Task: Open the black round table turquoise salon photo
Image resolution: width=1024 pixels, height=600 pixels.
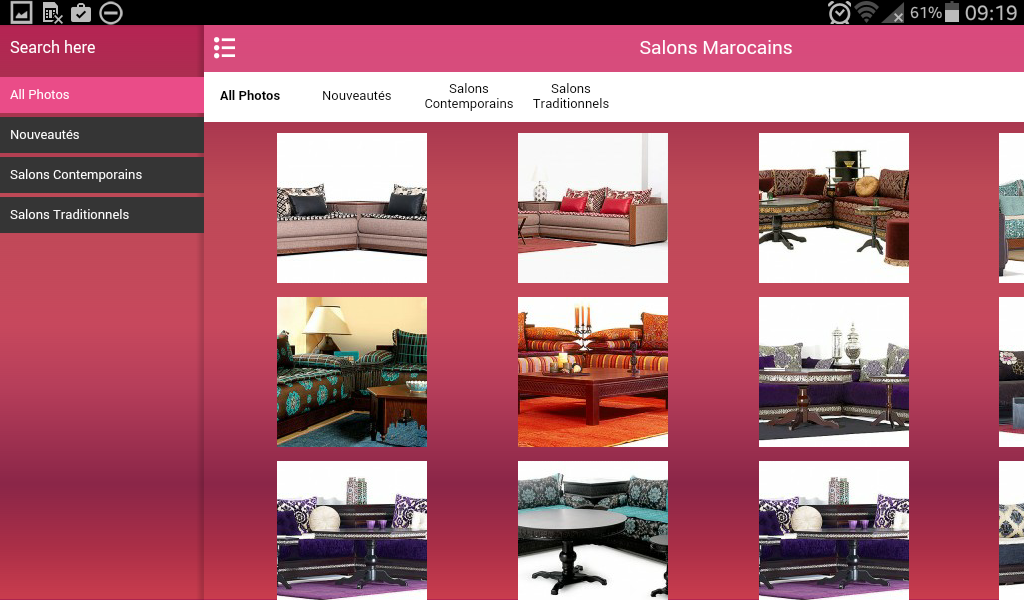Action: pos(593,530)
